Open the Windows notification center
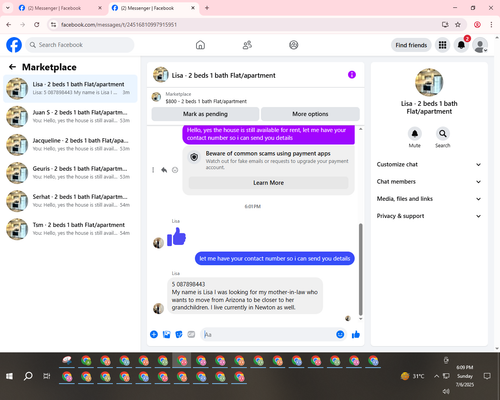Screen dimensions: 500x400 click(x=487, y=376)
